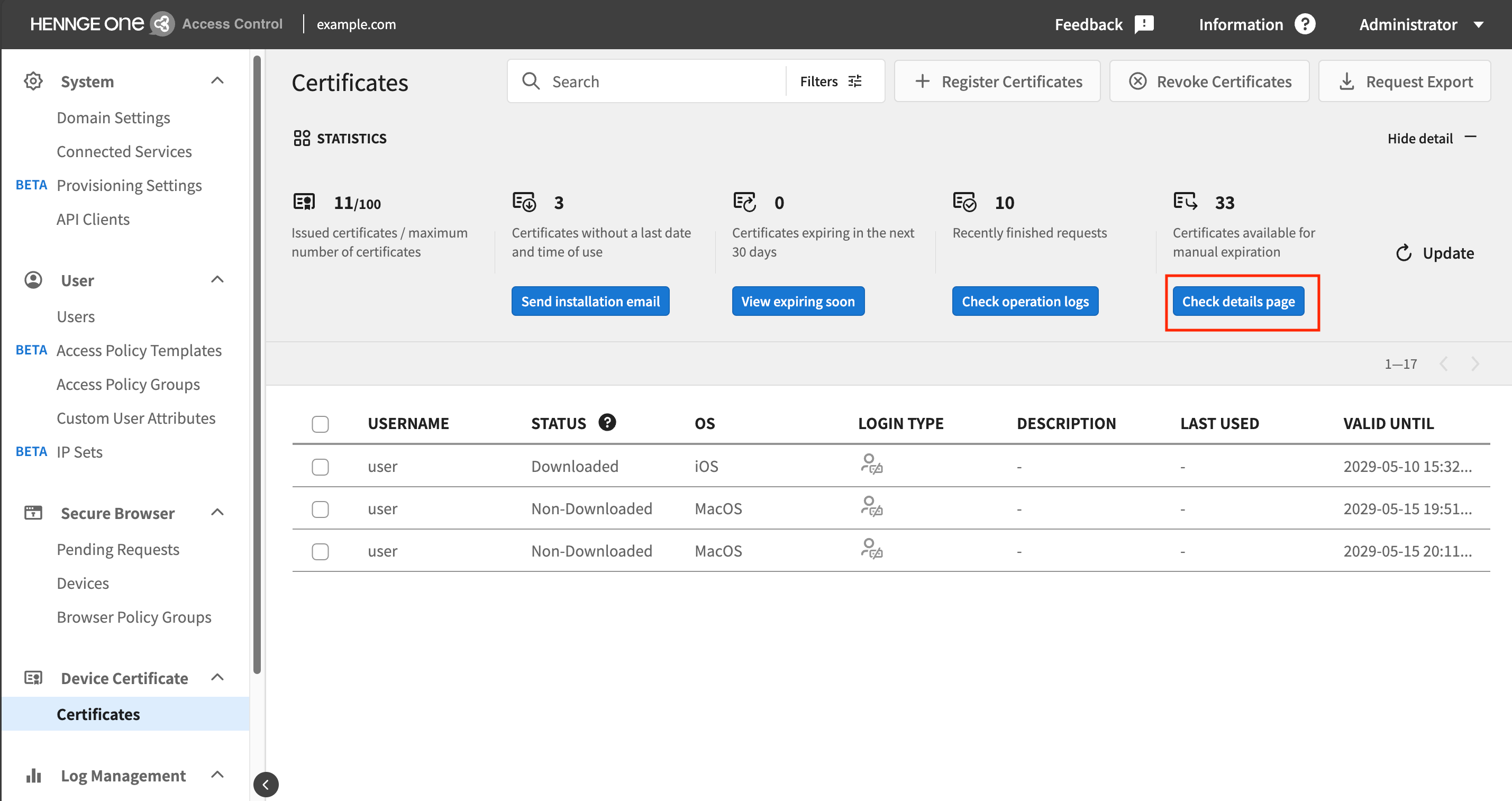Screen dimensions: 1512x801
Task: Click Revoke Certificates button
Action: tap(1209, 81)
